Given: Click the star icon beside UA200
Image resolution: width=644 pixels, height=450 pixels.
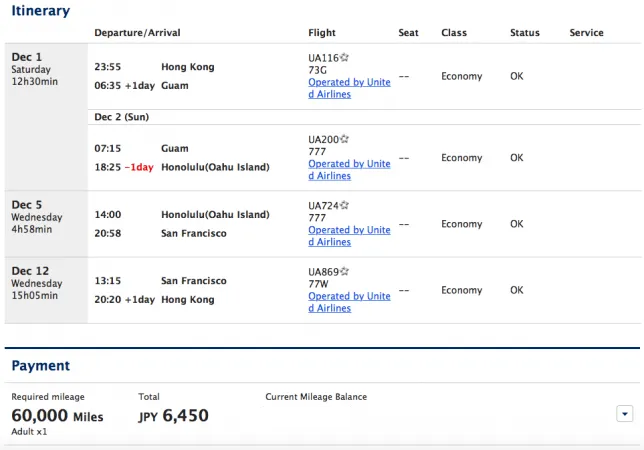Looking at the screenshot, I should point(344,139).
